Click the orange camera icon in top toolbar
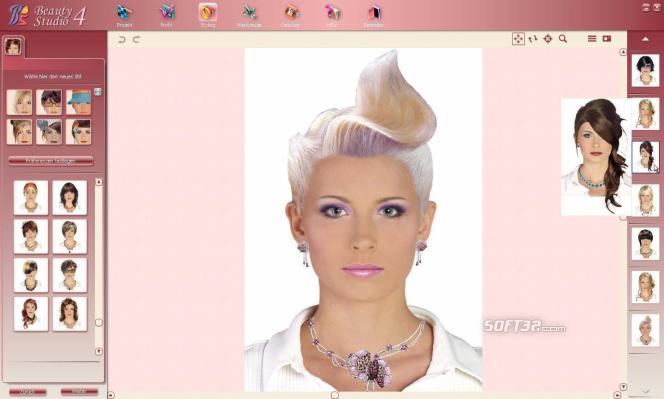The image size is (664, 399). coord(290,15)
